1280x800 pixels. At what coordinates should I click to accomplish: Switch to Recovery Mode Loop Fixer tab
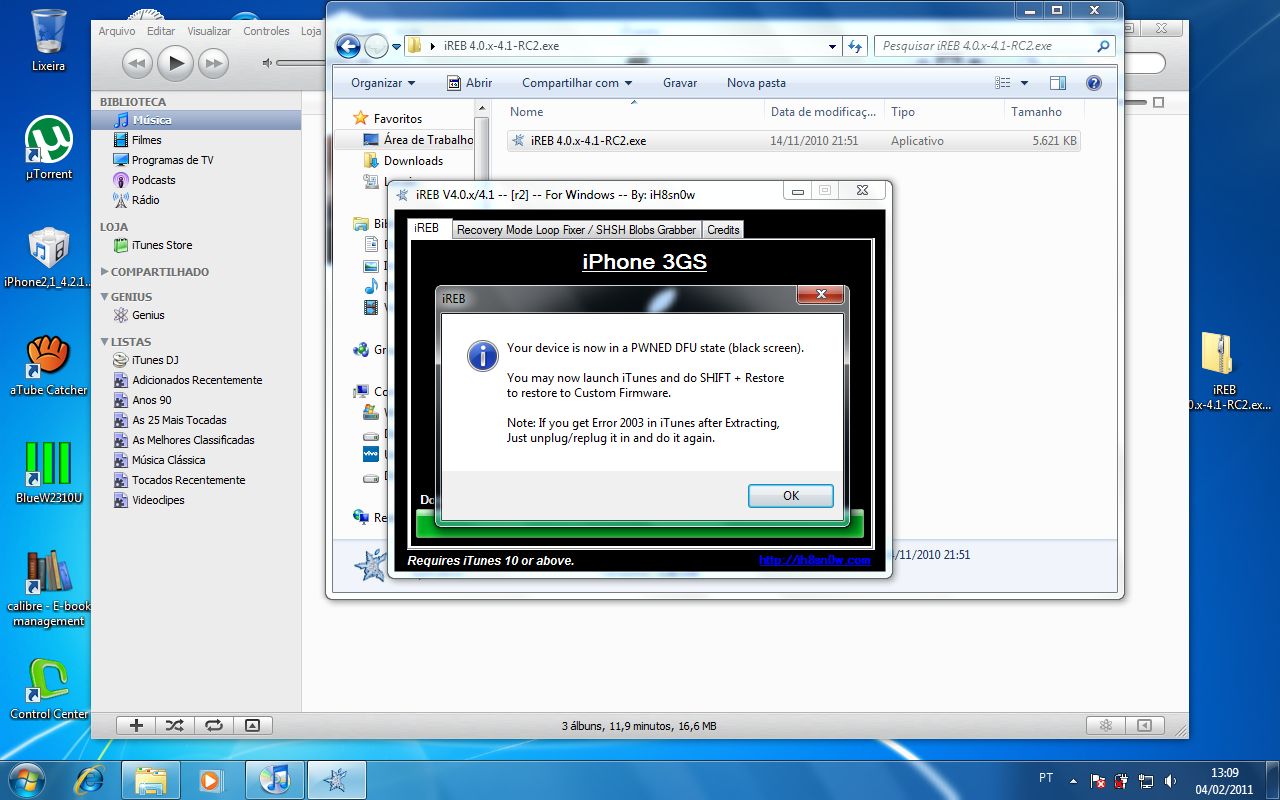(x=576, y=230)
